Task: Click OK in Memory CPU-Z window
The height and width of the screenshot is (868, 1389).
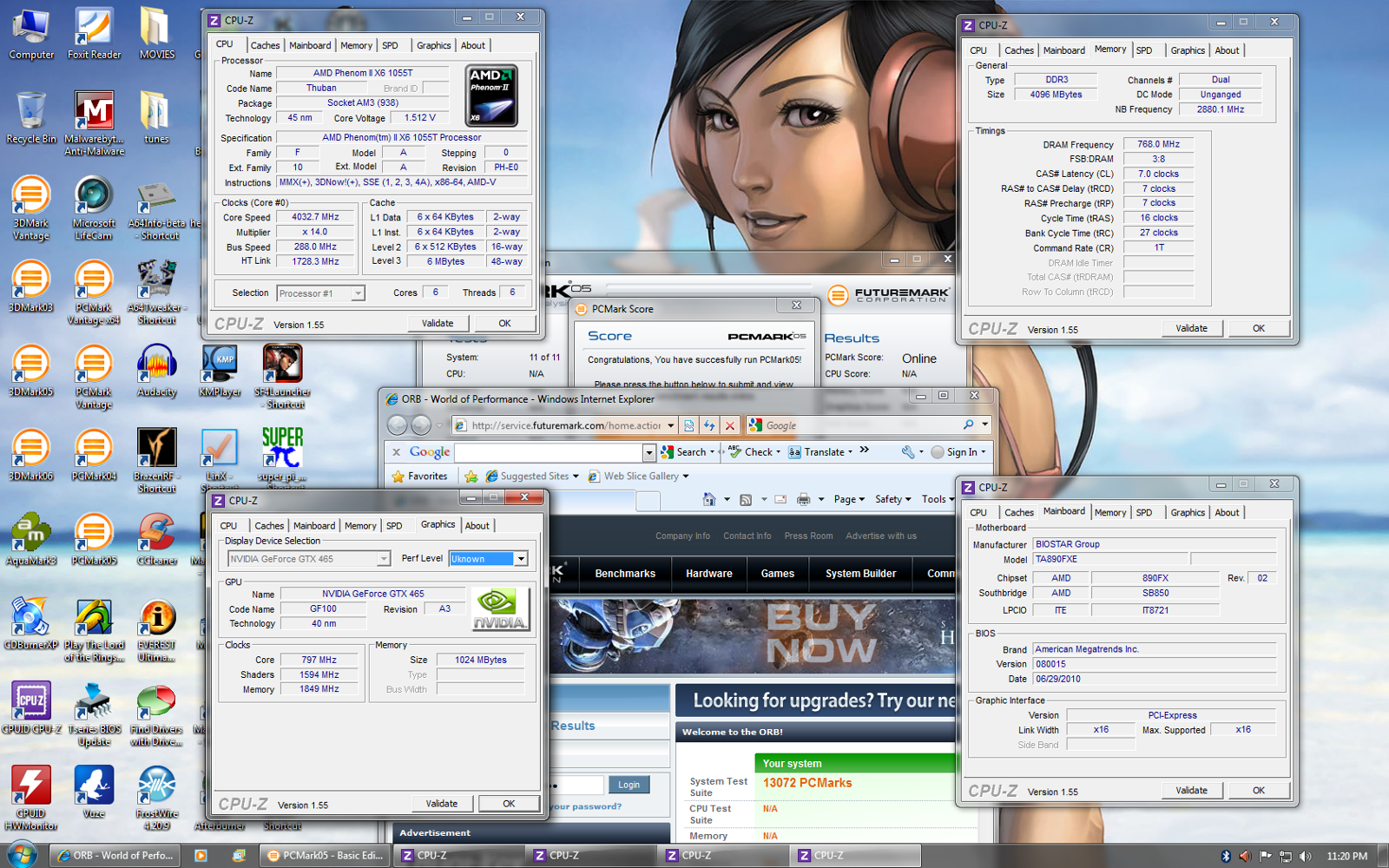Action: (1259, 328)
